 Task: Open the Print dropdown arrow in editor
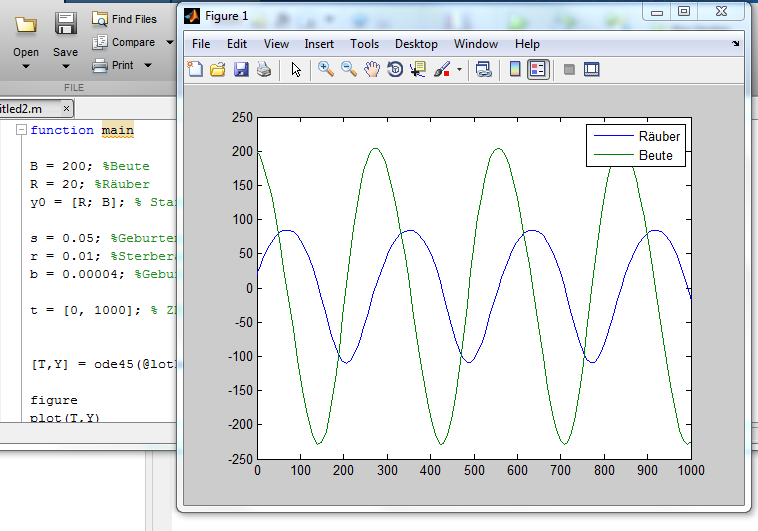click(x=148, y=66)
